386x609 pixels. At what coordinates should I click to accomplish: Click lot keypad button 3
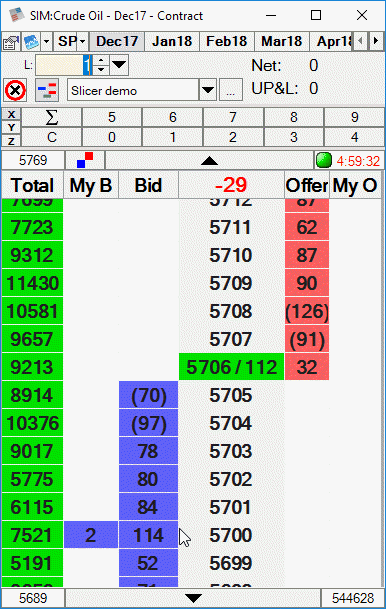294,137
